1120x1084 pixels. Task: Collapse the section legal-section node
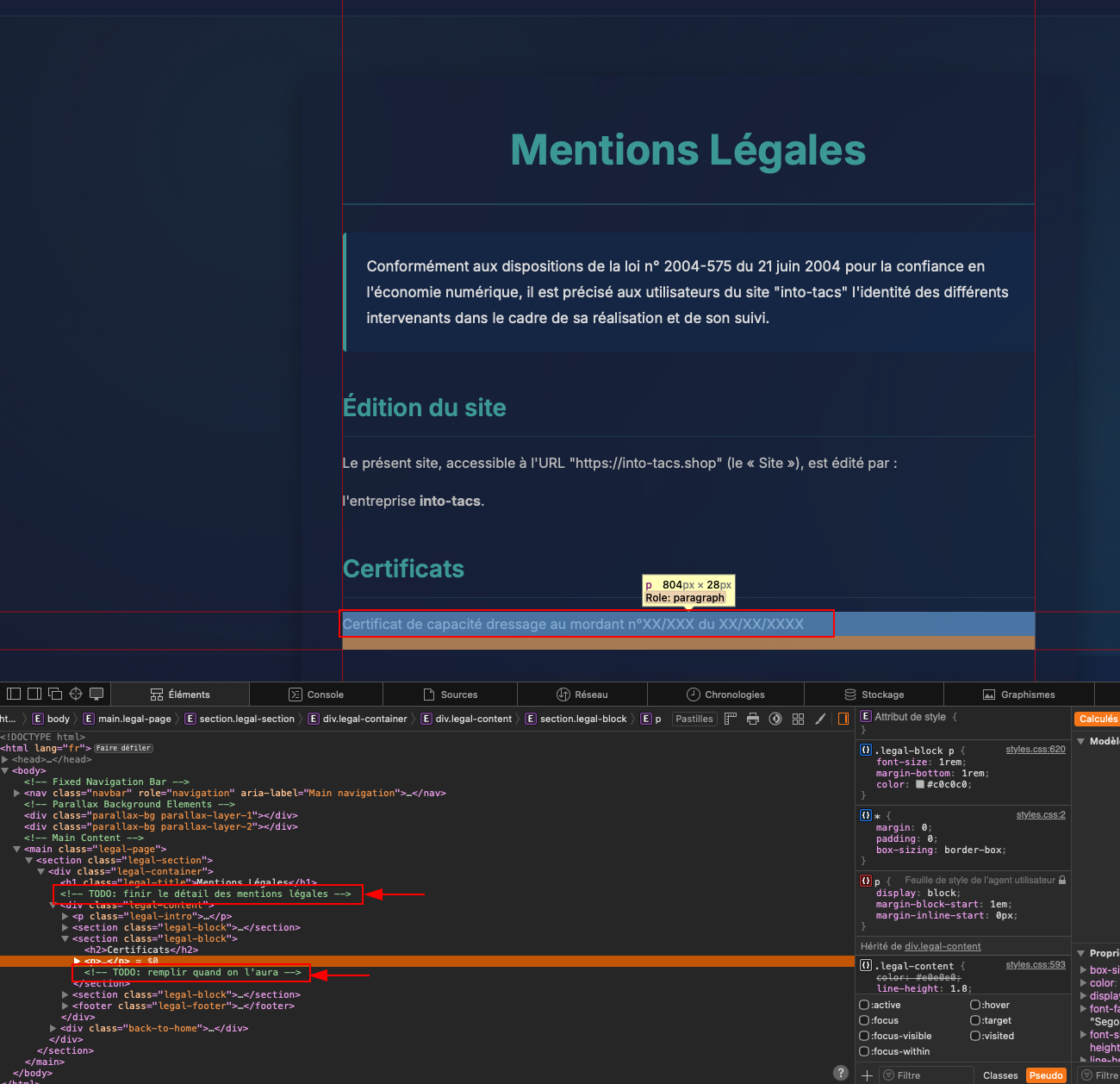coord(28,860)
